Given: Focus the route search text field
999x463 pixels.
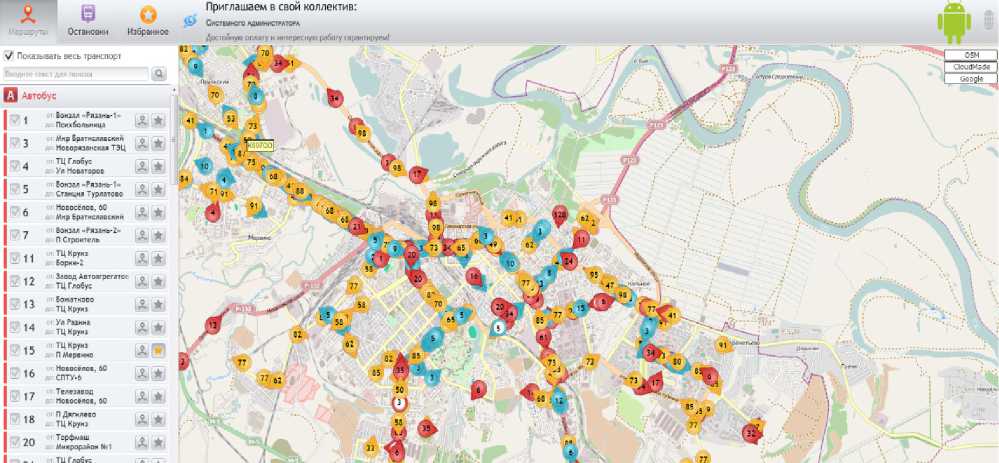Looking at the screenshot, I should coord(76,74).
